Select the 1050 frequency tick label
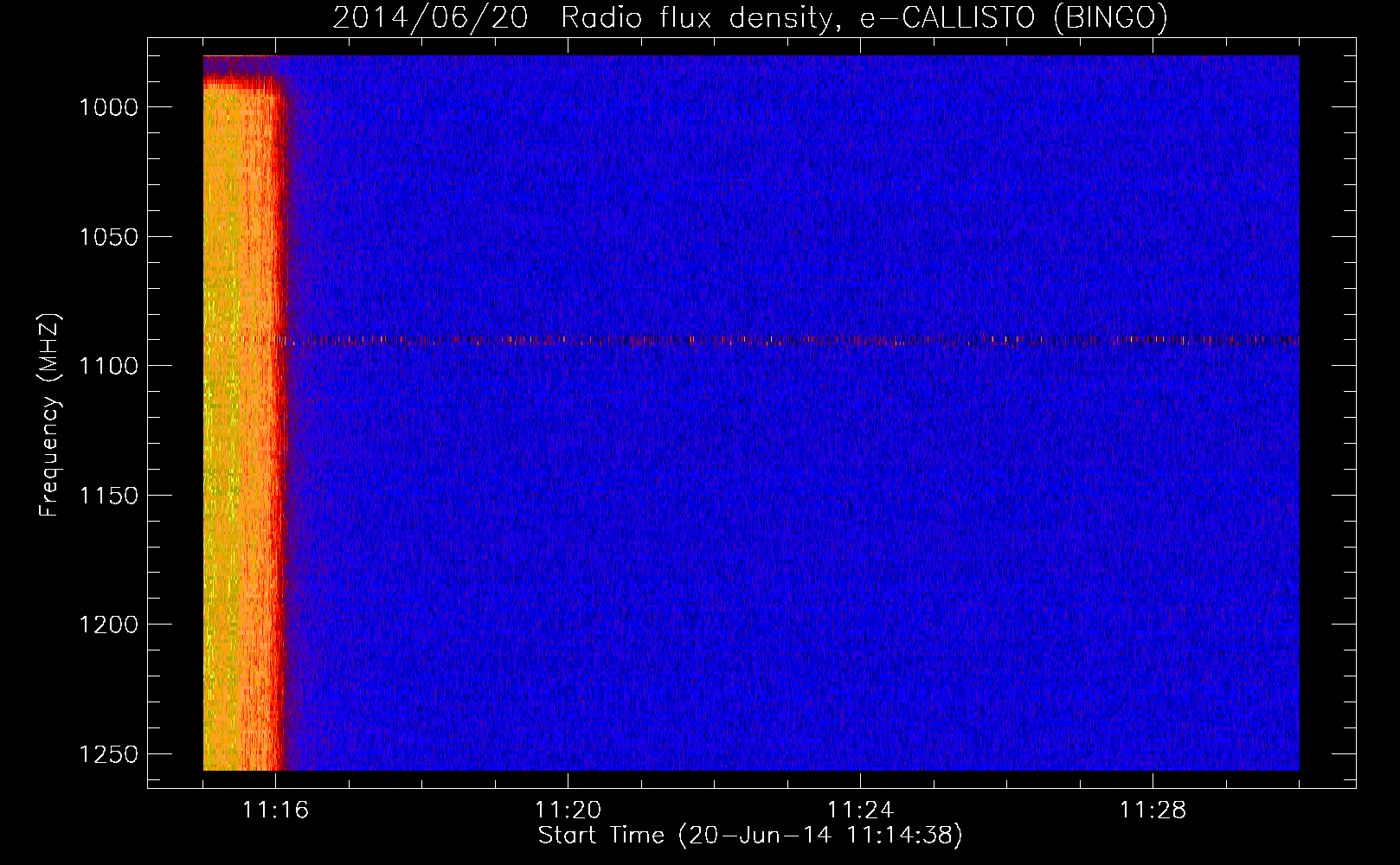This screenshot has width=1400, height=865. [108, 237]
